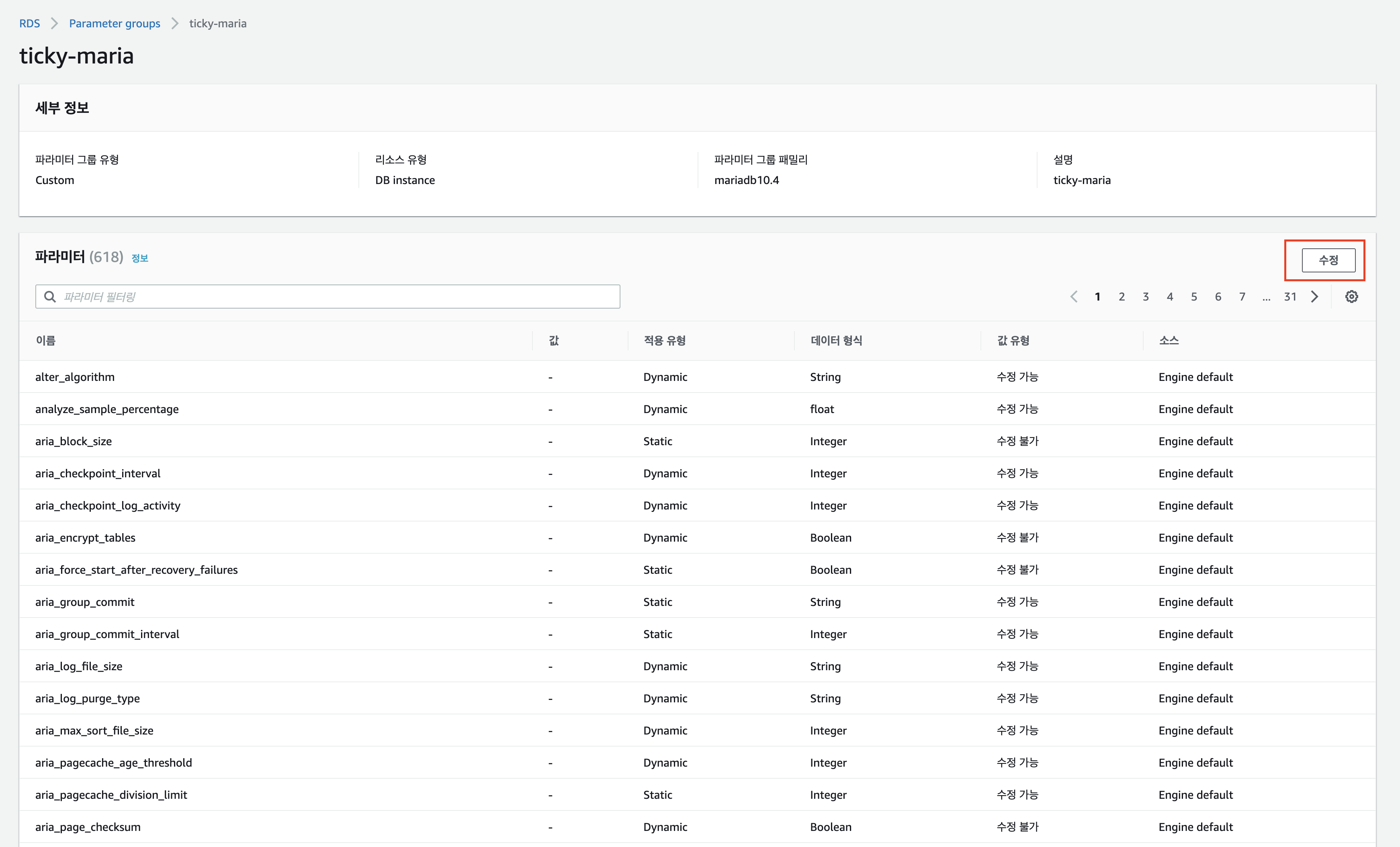This screenshot has width=1400, height=847.
Task: Go to next page arrow
Action: click(1315, 297)
